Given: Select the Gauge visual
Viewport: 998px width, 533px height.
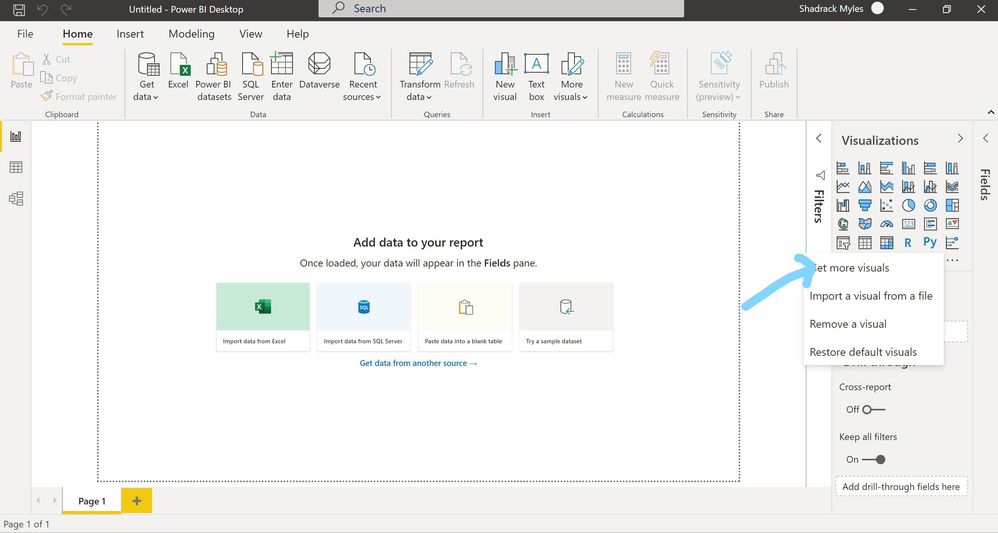Looking at the screenshot, I should [887, 224].
